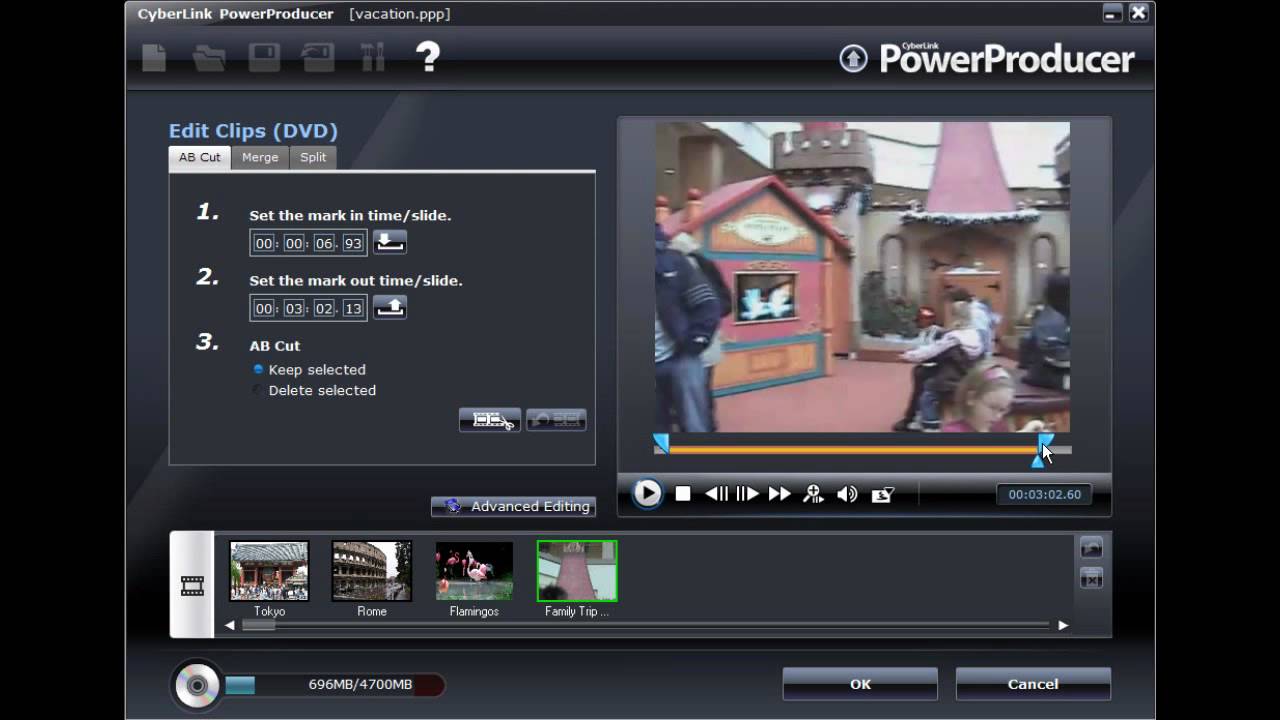
Task: Click the mark out handle on preview timeline
Action: 1046,442
